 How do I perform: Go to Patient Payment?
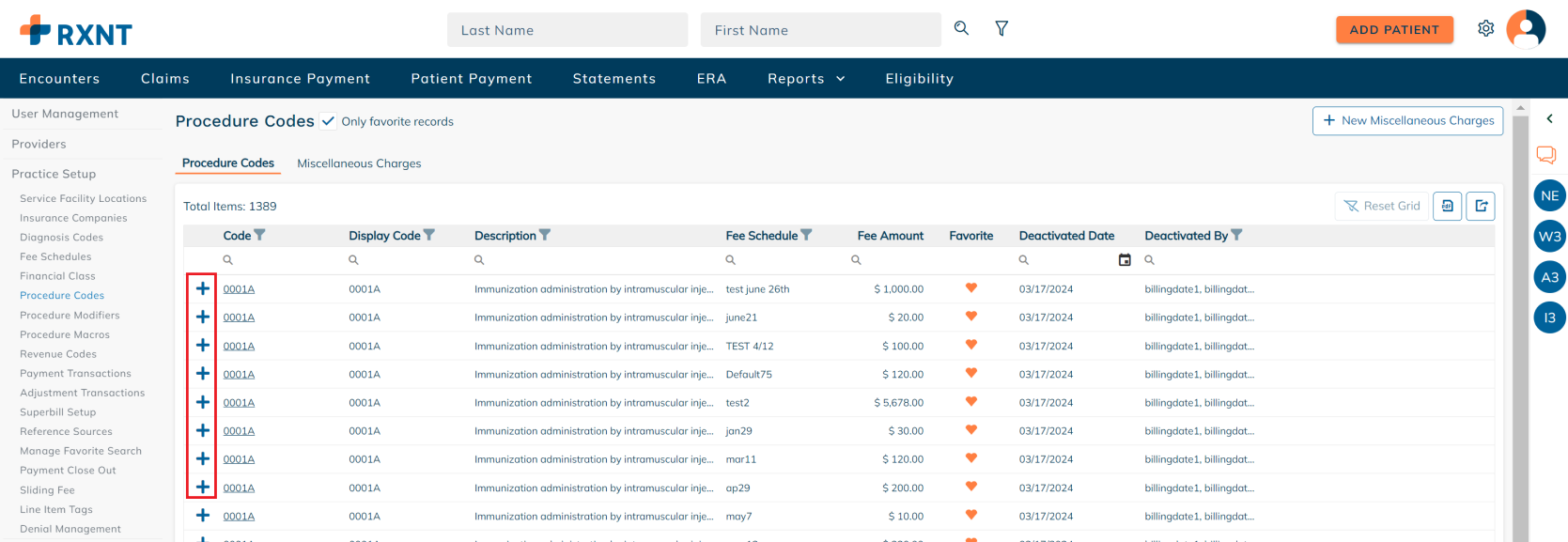click(x=472, y=79)
